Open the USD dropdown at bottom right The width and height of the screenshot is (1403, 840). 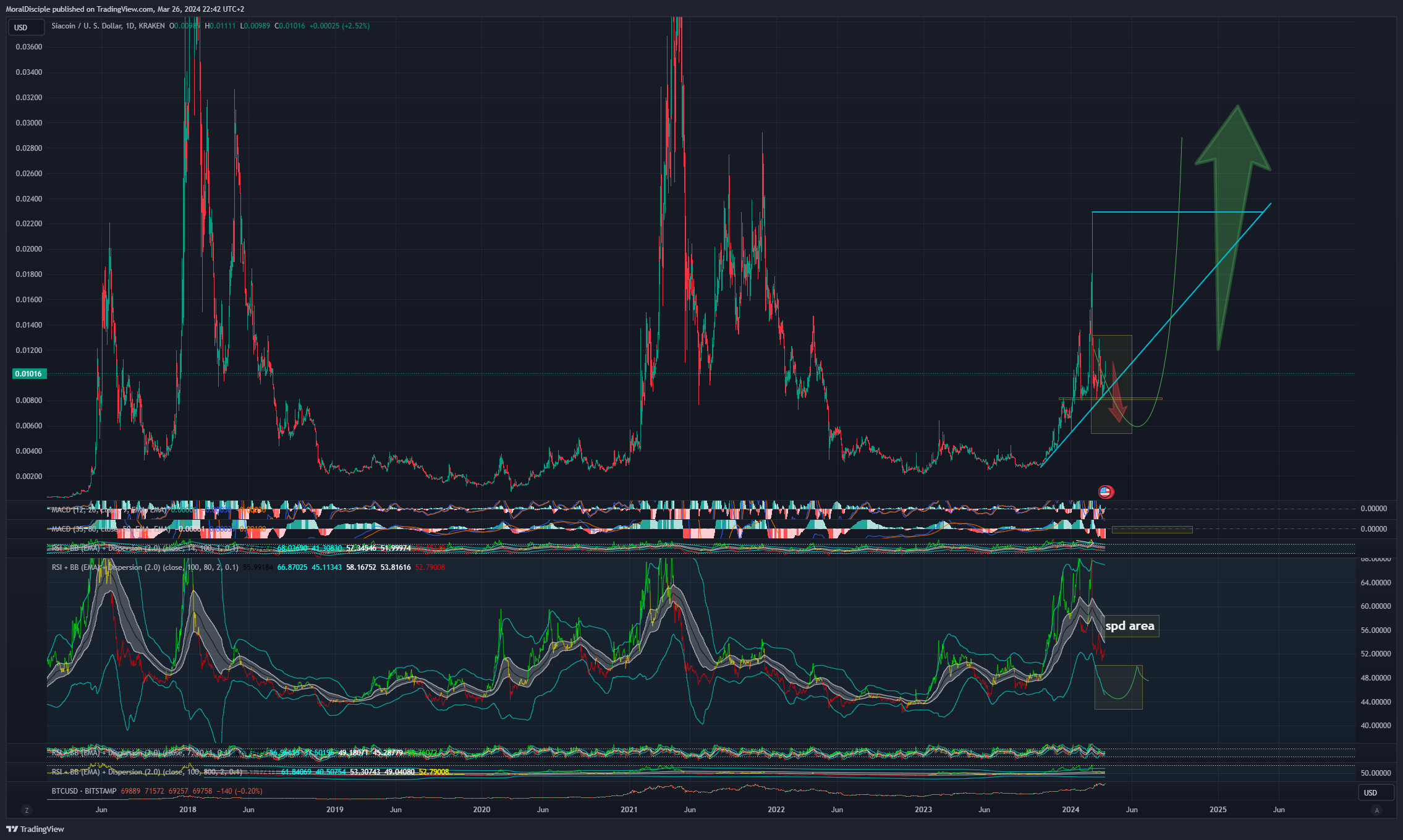pos(1376,792)
